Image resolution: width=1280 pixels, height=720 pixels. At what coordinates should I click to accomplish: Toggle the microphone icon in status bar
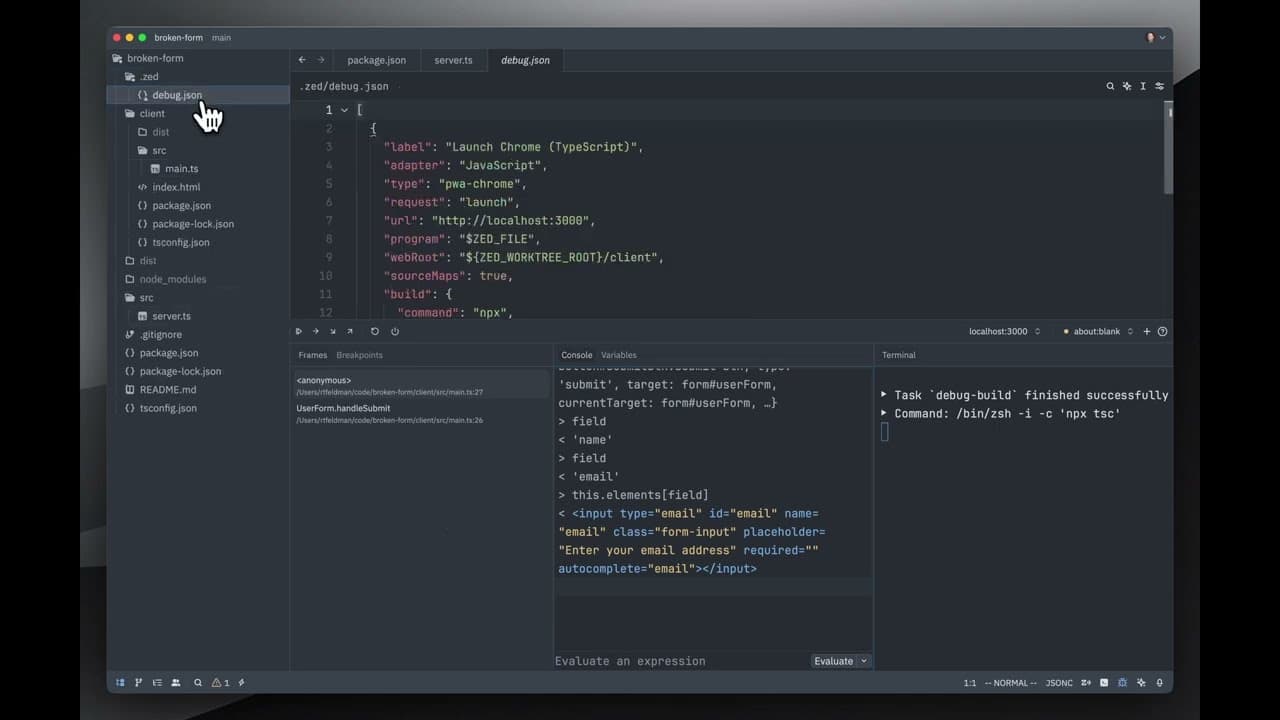click(1159, 683)
